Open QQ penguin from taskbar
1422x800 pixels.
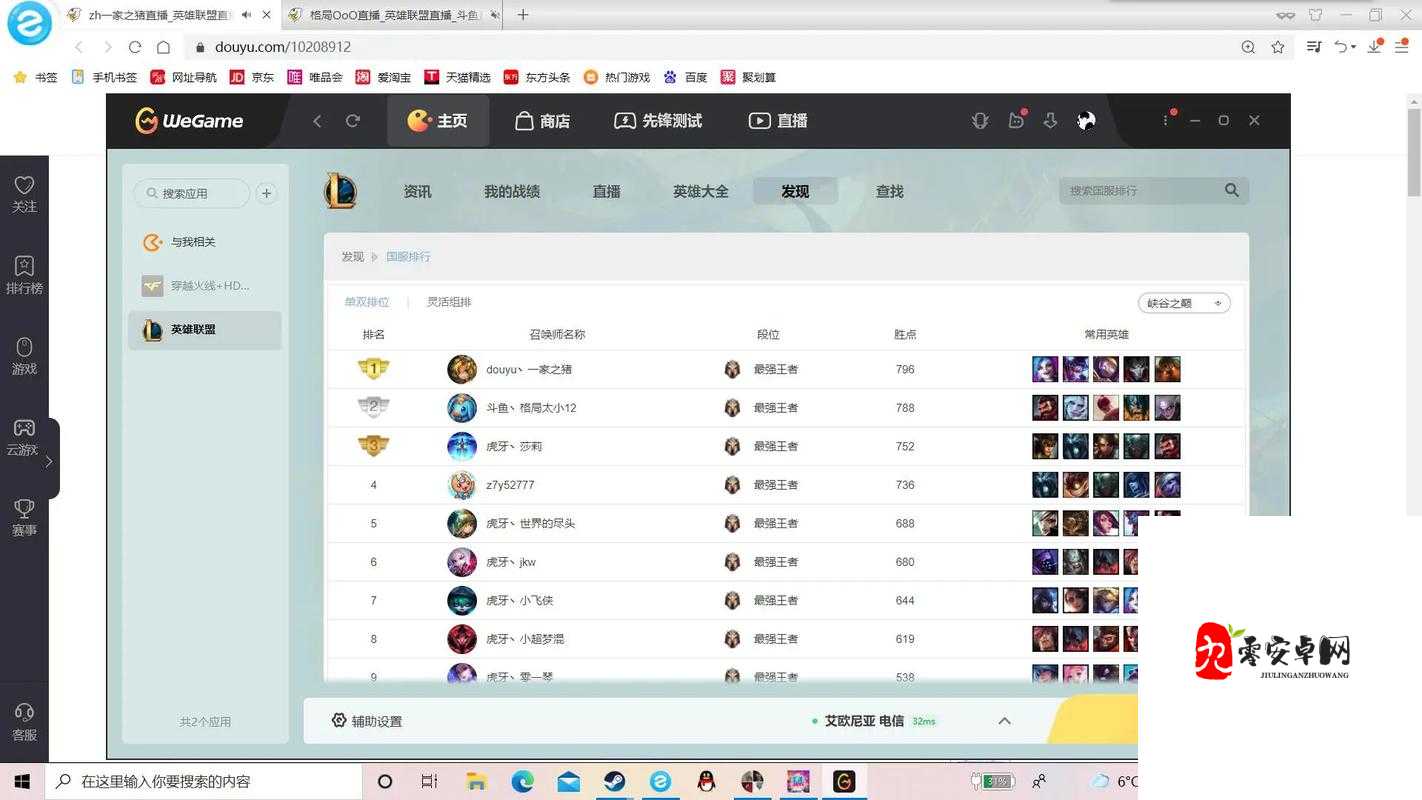pos(707,782)
